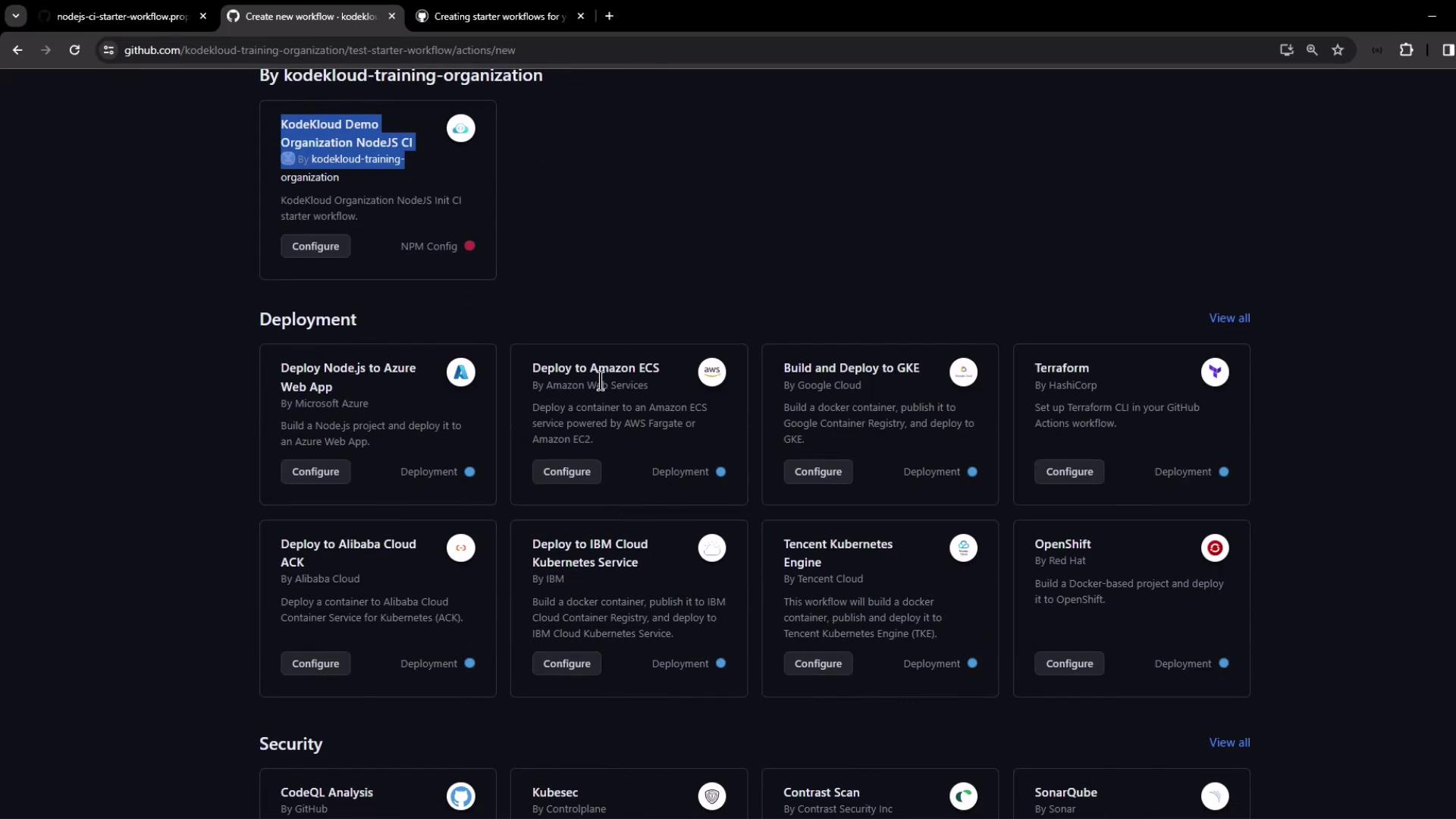Viewport: 1456px width, 819px height.
Task: Toggle the browser side panel
Action: click(x=1448, y=50)
